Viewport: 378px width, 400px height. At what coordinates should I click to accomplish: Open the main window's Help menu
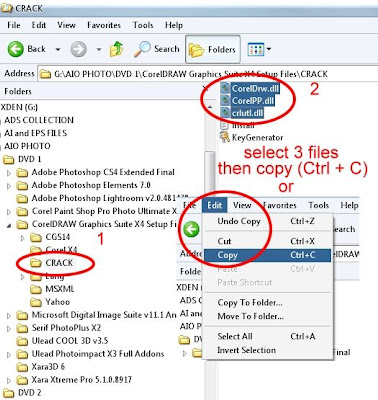(174, 25)
